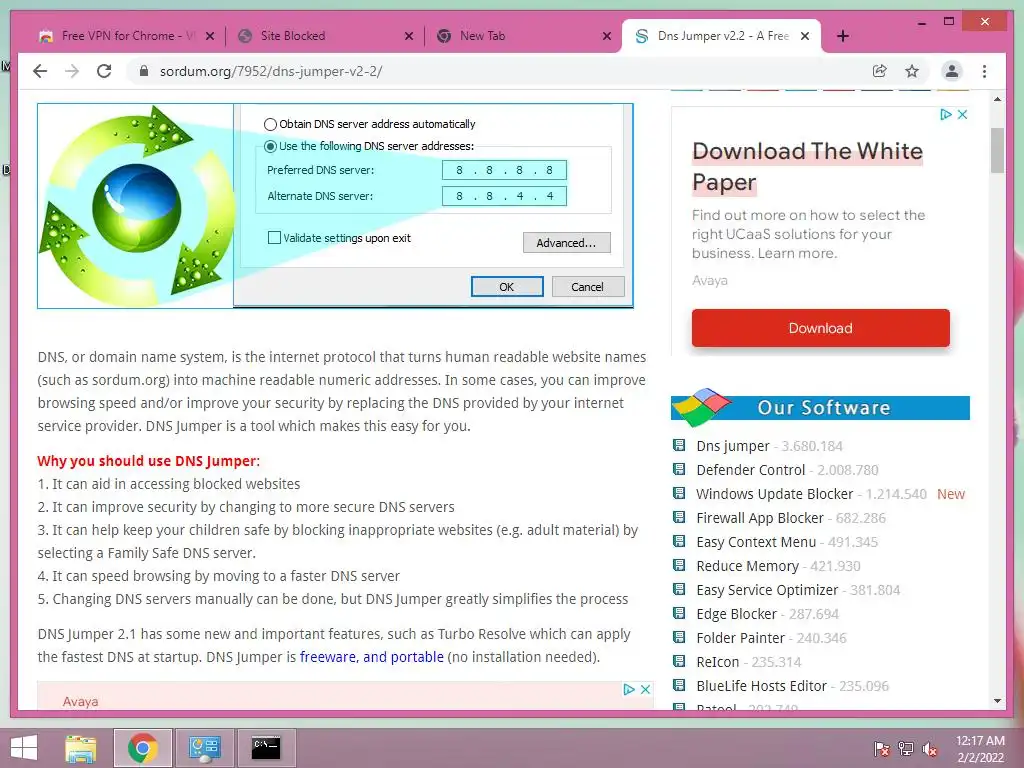Open the Download The White Paper headline
This screenshot has width=1024, height=768.
(x=807, y=167)
